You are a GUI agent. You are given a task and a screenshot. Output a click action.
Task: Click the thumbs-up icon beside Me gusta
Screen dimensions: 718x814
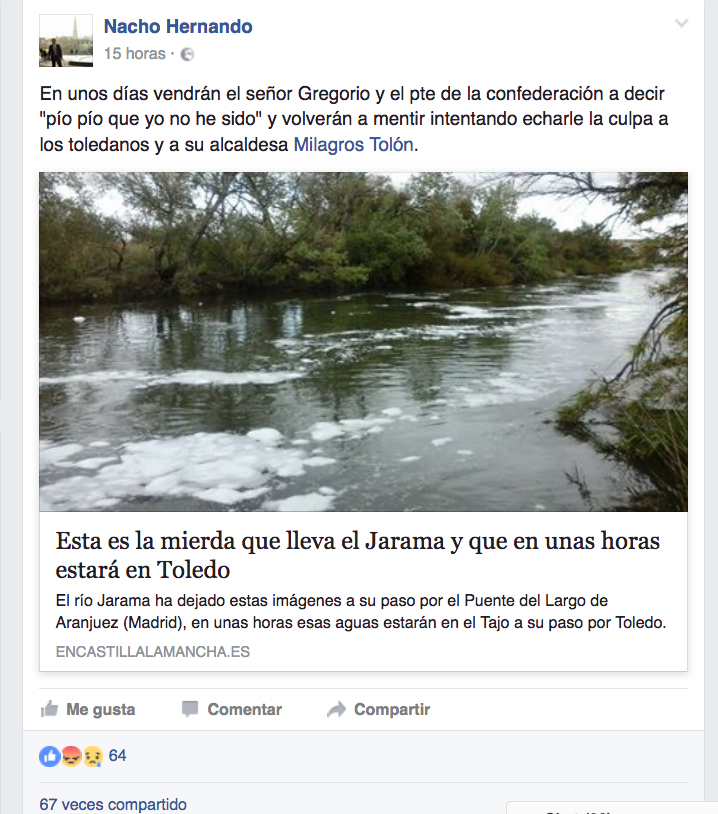[x=49, y=709]
